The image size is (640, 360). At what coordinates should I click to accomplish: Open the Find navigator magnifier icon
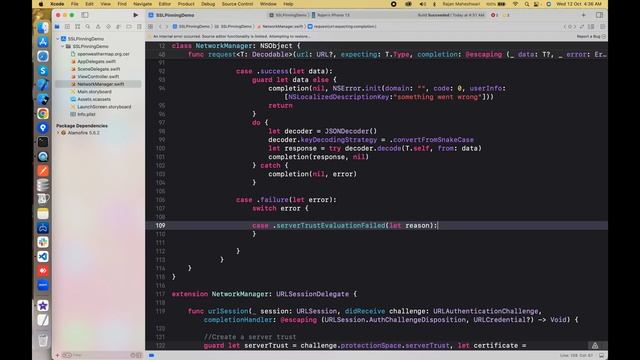tap(88, 27)
